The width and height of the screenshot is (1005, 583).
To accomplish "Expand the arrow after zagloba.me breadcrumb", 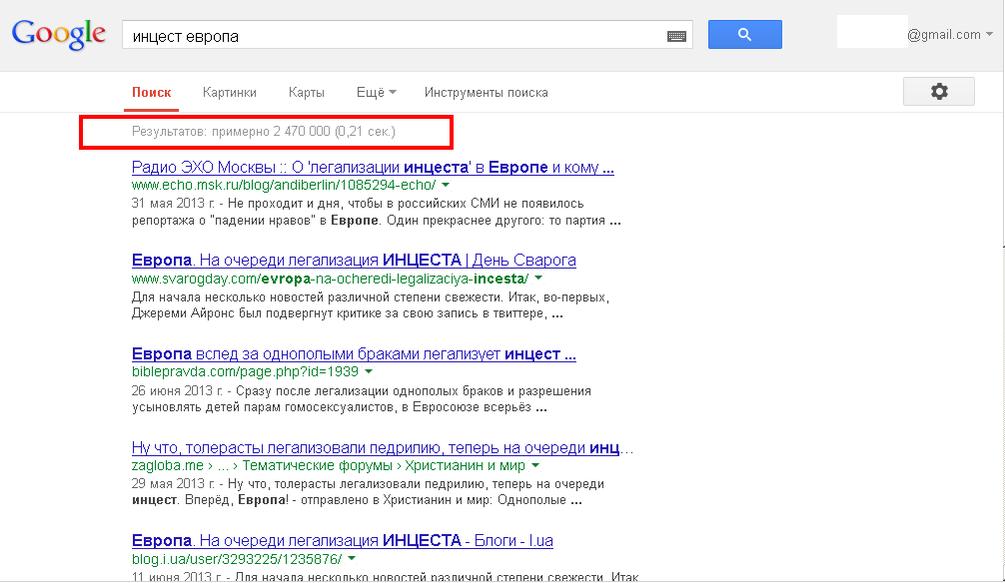I will 536,465.
